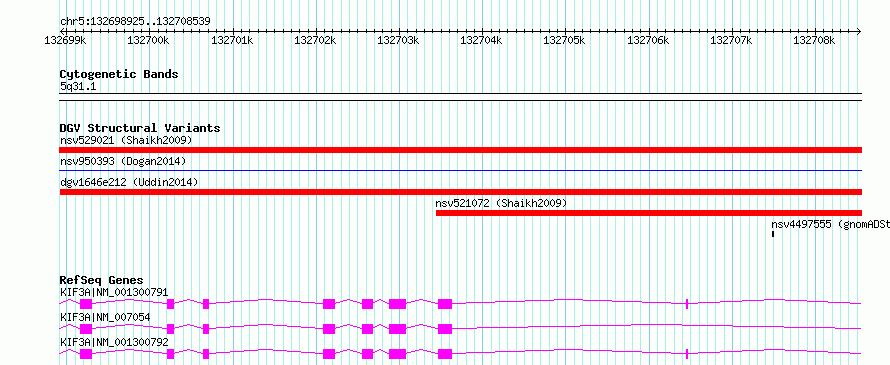Click the thin rightmost exon of NM_001300792
The width and height of the screenshot is (890, 365).
pos(687,354)
